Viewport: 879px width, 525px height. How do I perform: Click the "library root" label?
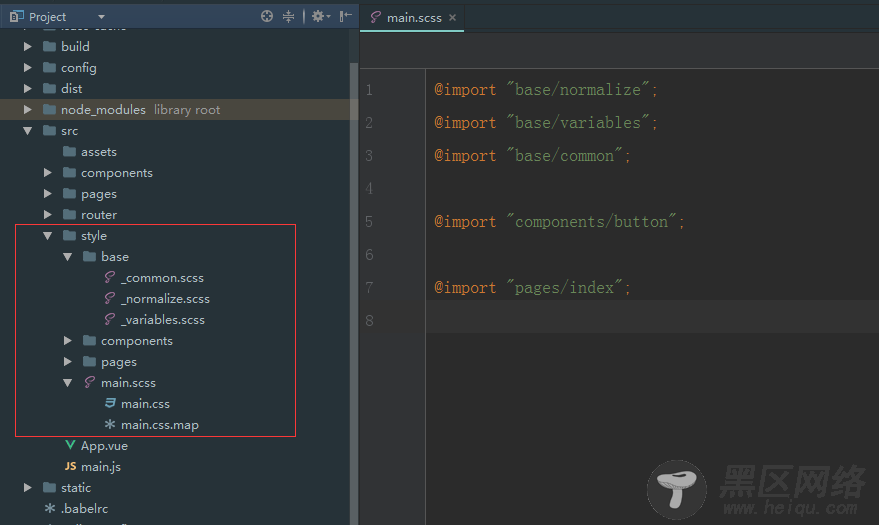(x=187, y=110)
